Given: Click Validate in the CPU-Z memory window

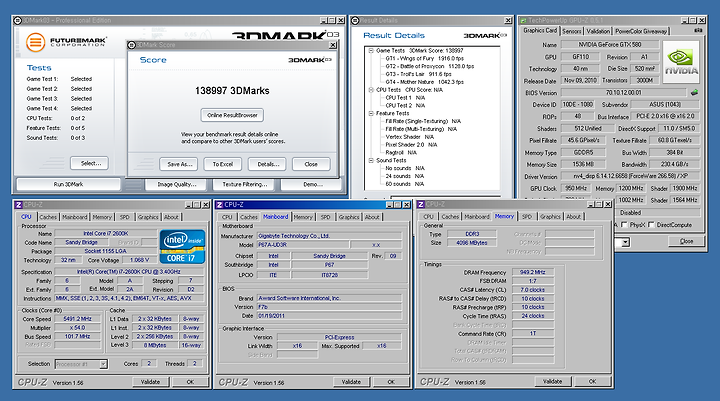Looking at the screenshot, I should coord(552,381).
